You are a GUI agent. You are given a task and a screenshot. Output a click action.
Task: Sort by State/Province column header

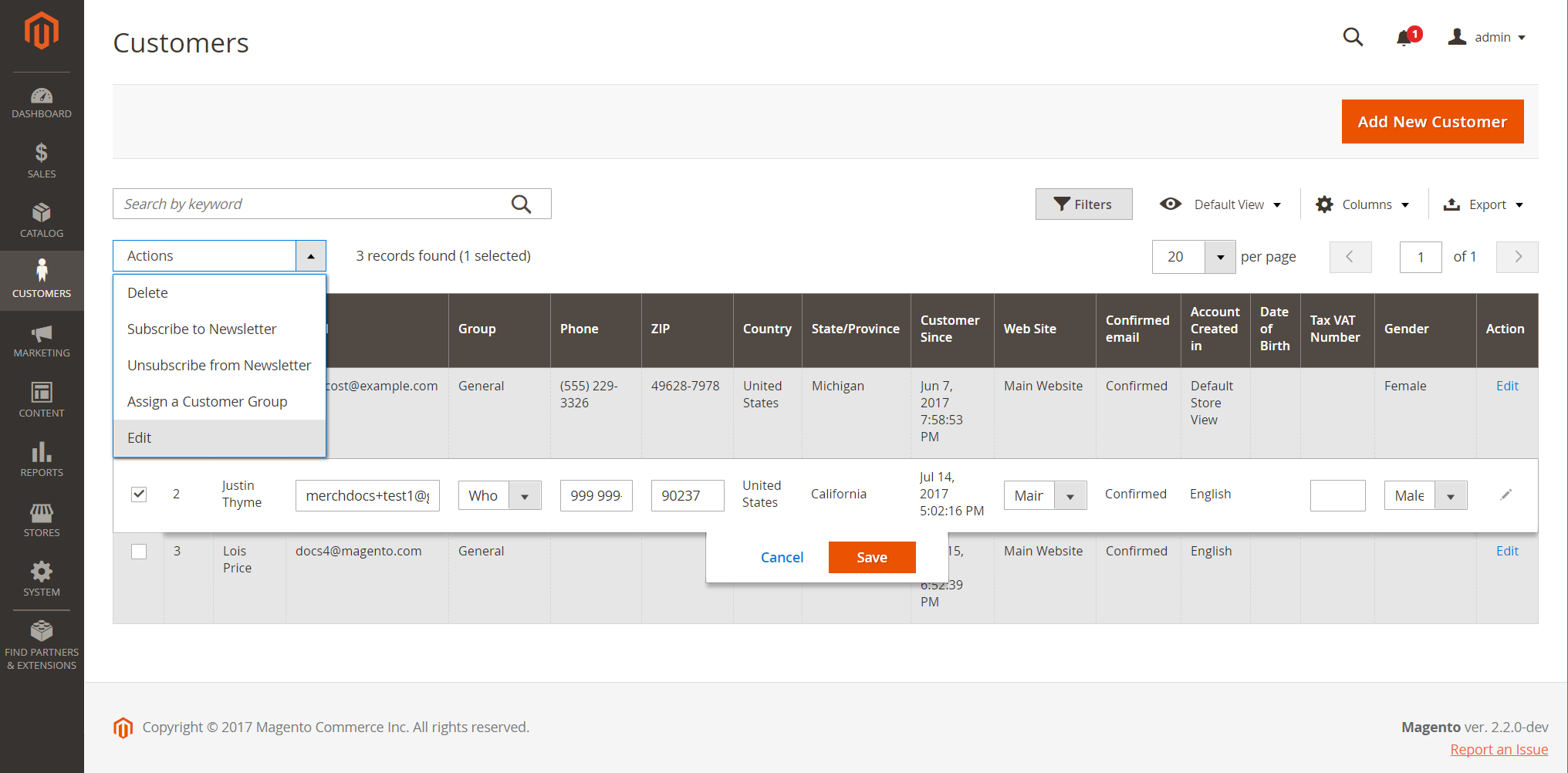(857, 329)
